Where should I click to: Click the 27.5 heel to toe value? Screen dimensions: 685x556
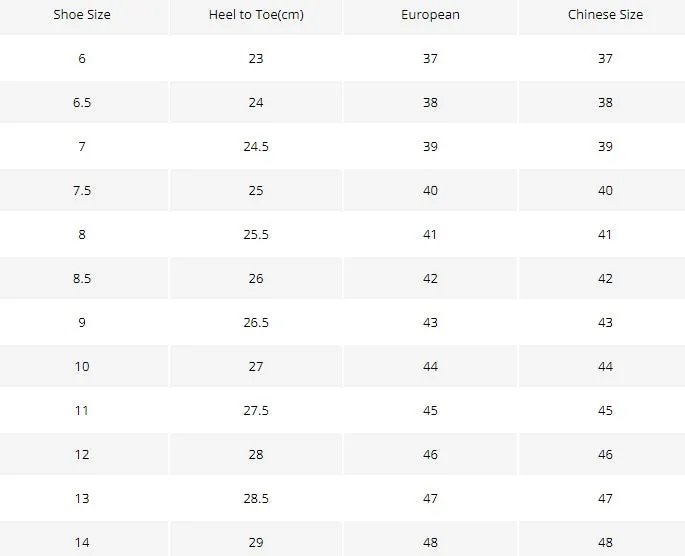pyautogui.click(x=256, y=411)
